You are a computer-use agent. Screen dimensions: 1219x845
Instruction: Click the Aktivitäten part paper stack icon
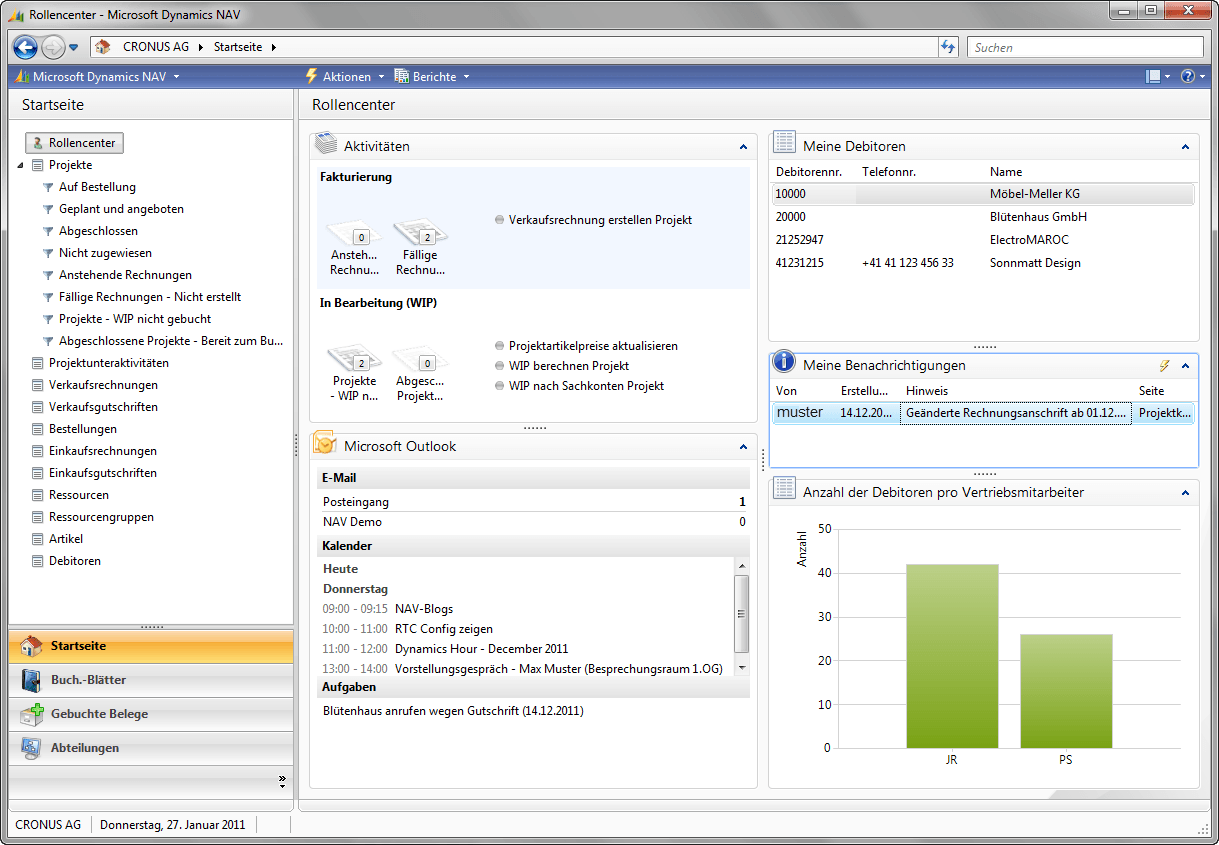[326, 145]
